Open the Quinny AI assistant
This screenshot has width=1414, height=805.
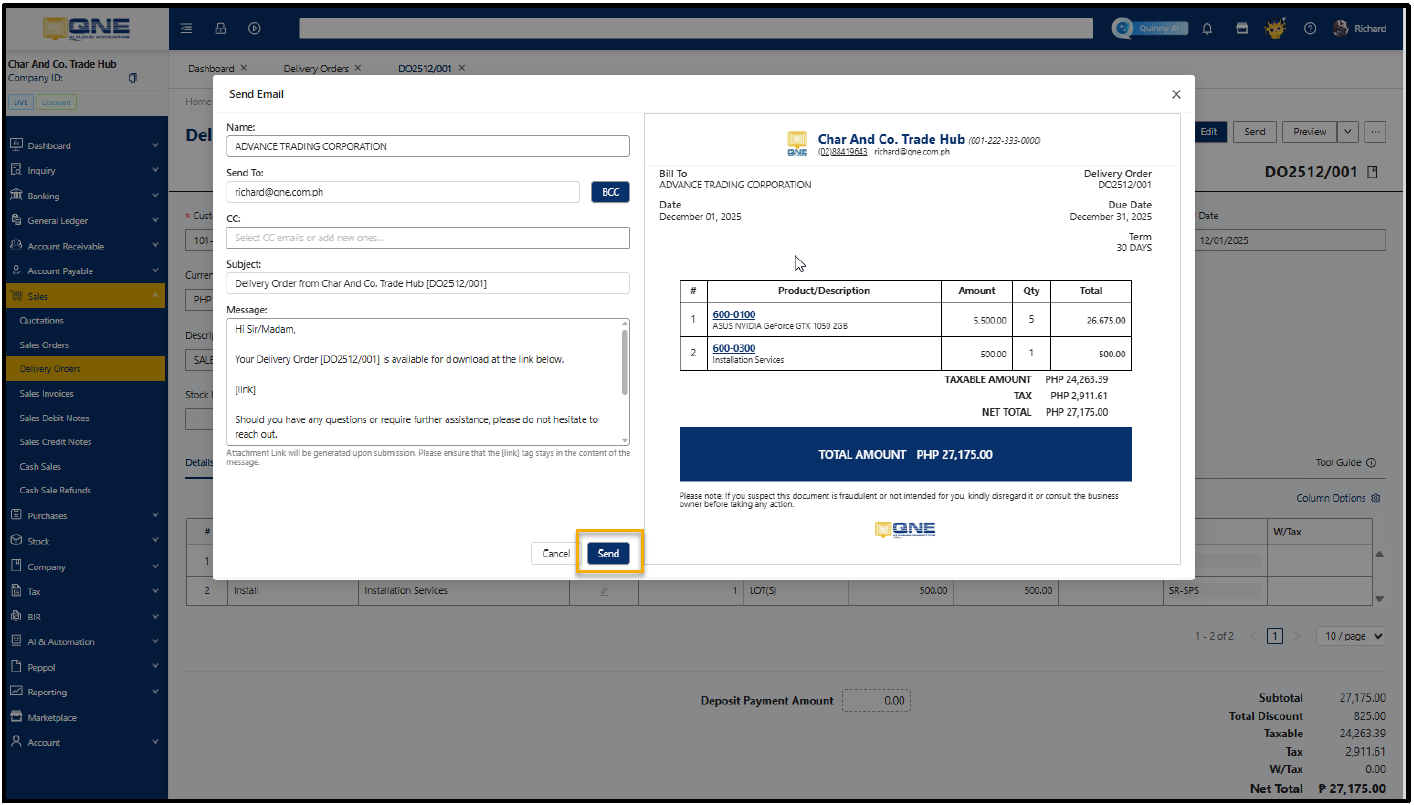tap(1150, 29)
